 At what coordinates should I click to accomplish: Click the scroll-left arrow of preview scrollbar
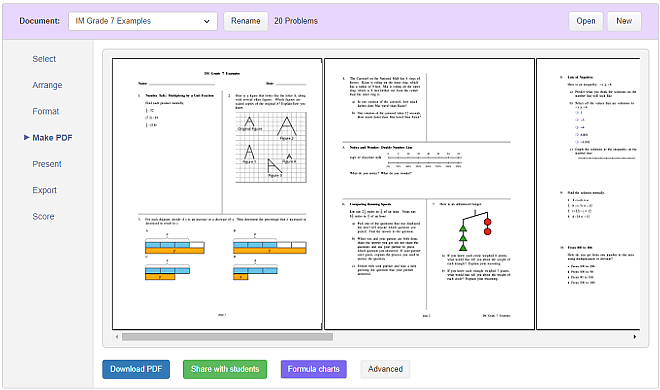tap(117, 337)
